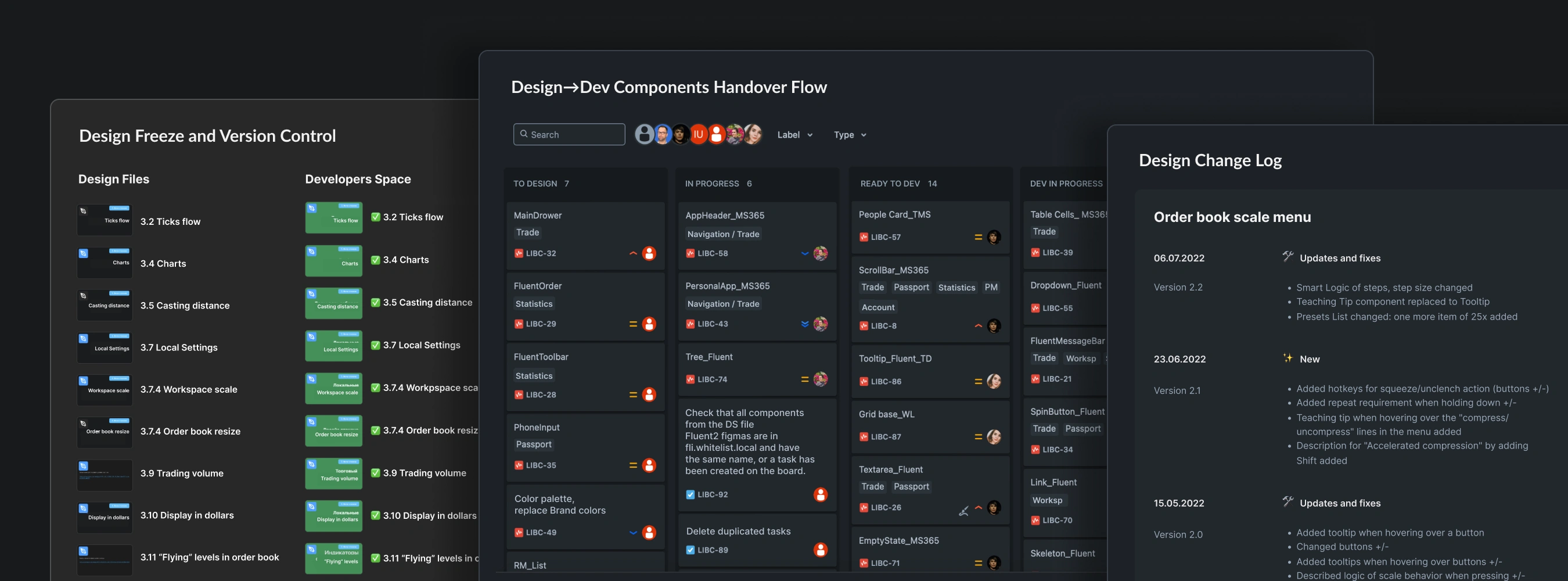Click lowest priority double-chevron on LIBC-43

805,324
